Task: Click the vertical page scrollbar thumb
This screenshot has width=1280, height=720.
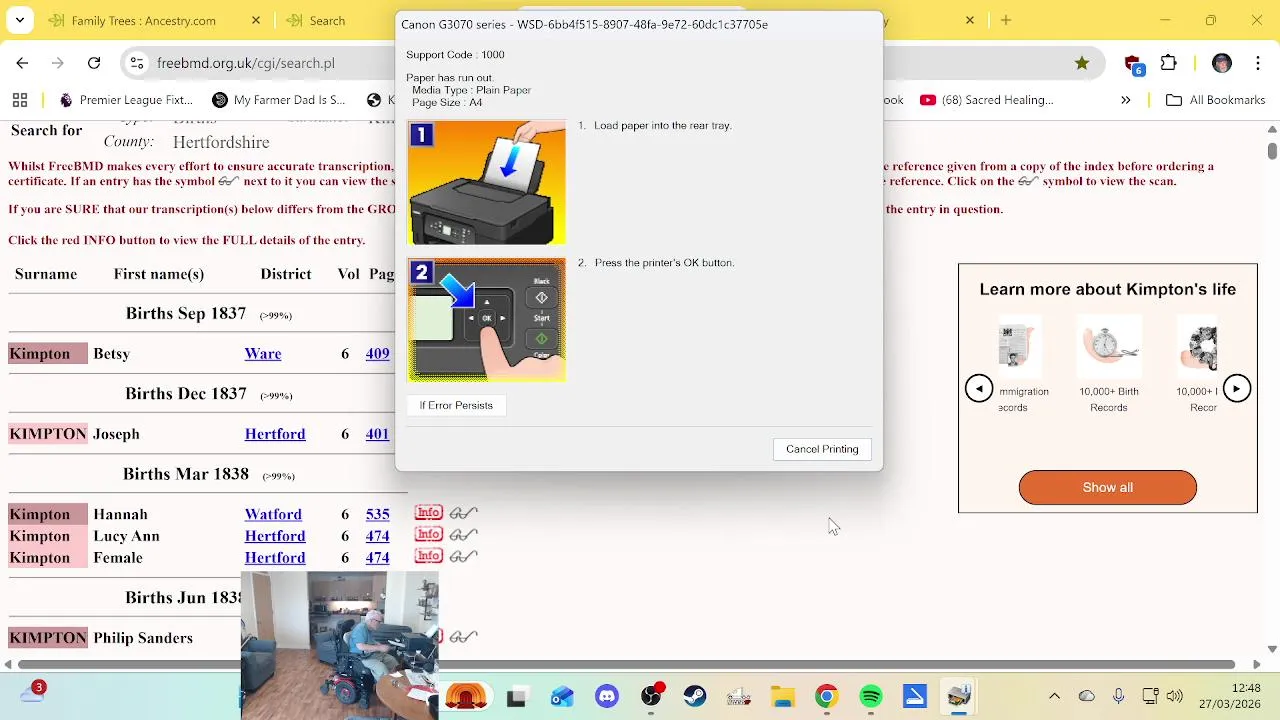Action: (1272, 151)
